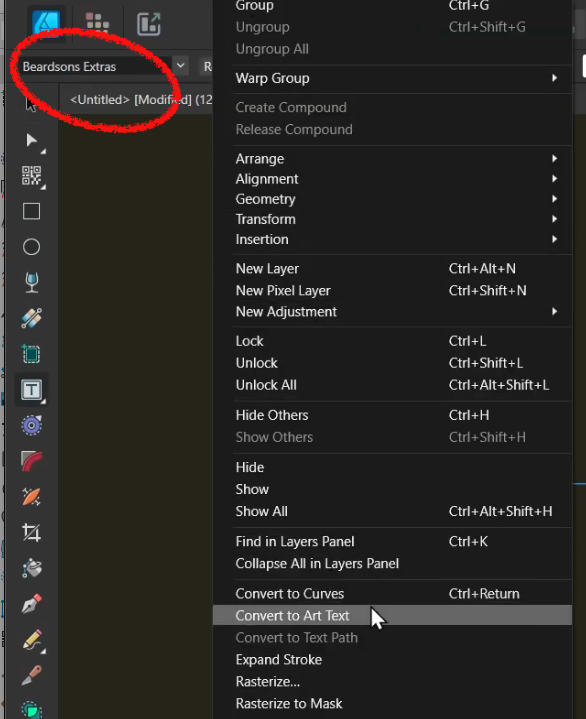Switch to Pixel Persona icon

(x=97, y=23)
